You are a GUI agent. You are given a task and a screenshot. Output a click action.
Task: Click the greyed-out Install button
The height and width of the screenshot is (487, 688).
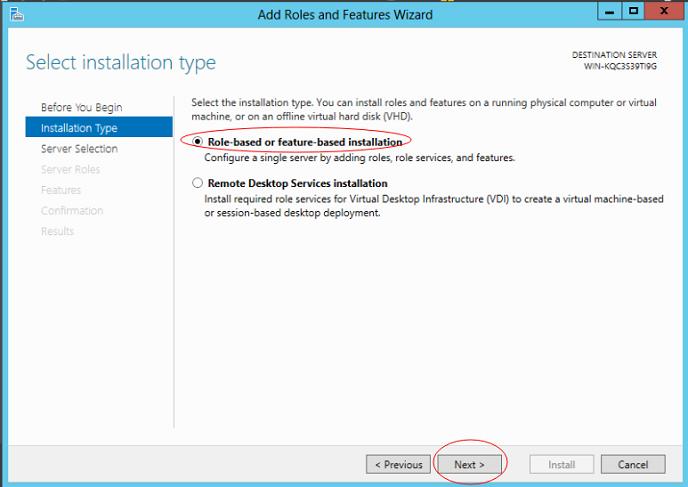click(x=561, y=464)
